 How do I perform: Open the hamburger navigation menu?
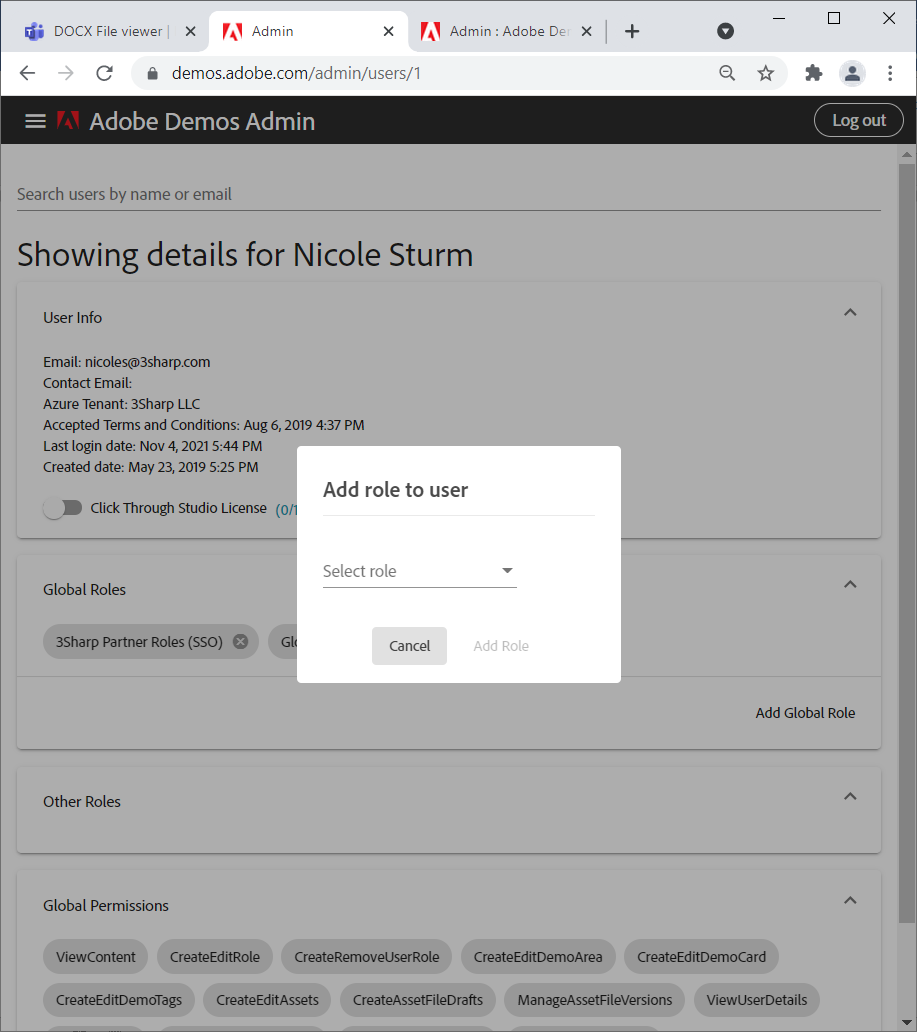click(35, 121)
